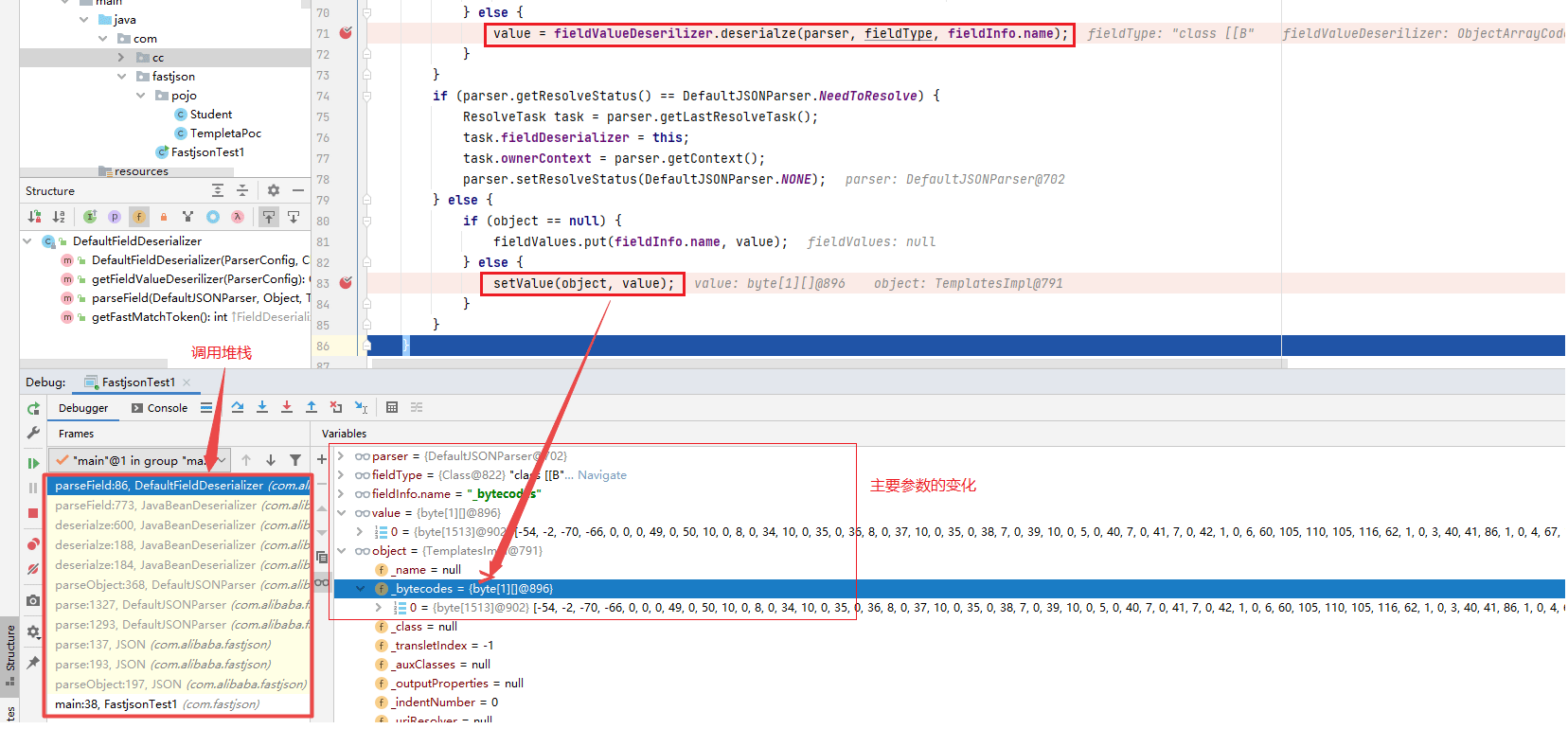Click the Drop Frame icon

pos(336,408)
